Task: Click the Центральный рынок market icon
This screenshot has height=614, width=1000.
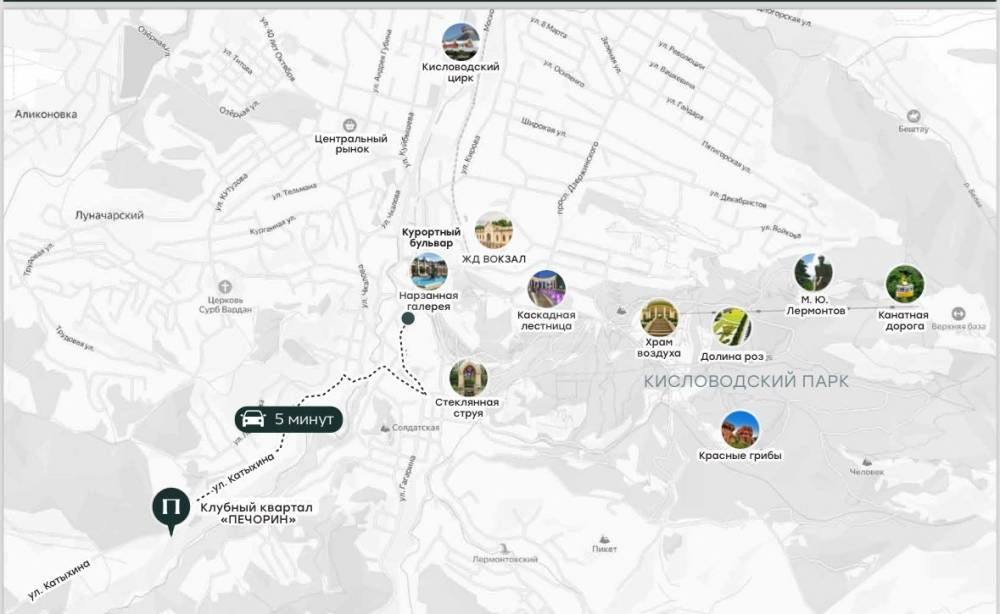Action: click(350, 124)
